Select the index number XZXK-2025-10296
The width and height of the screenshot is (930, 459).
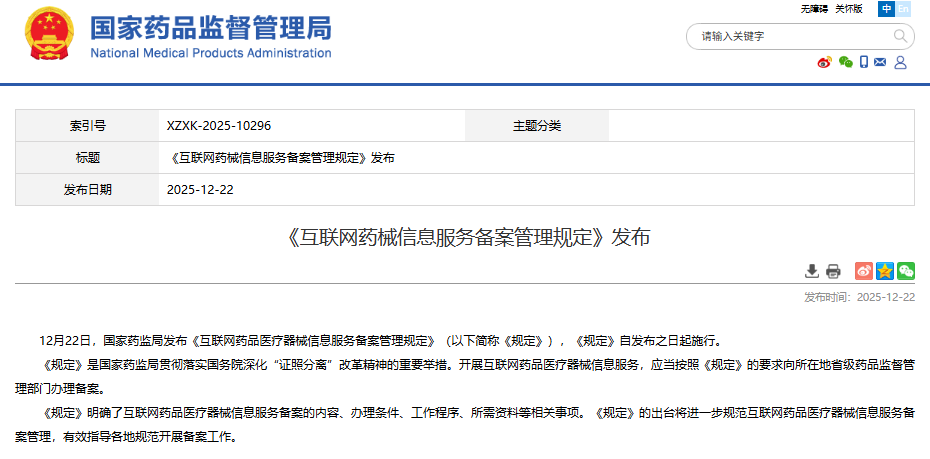click(x=219, y=126)
